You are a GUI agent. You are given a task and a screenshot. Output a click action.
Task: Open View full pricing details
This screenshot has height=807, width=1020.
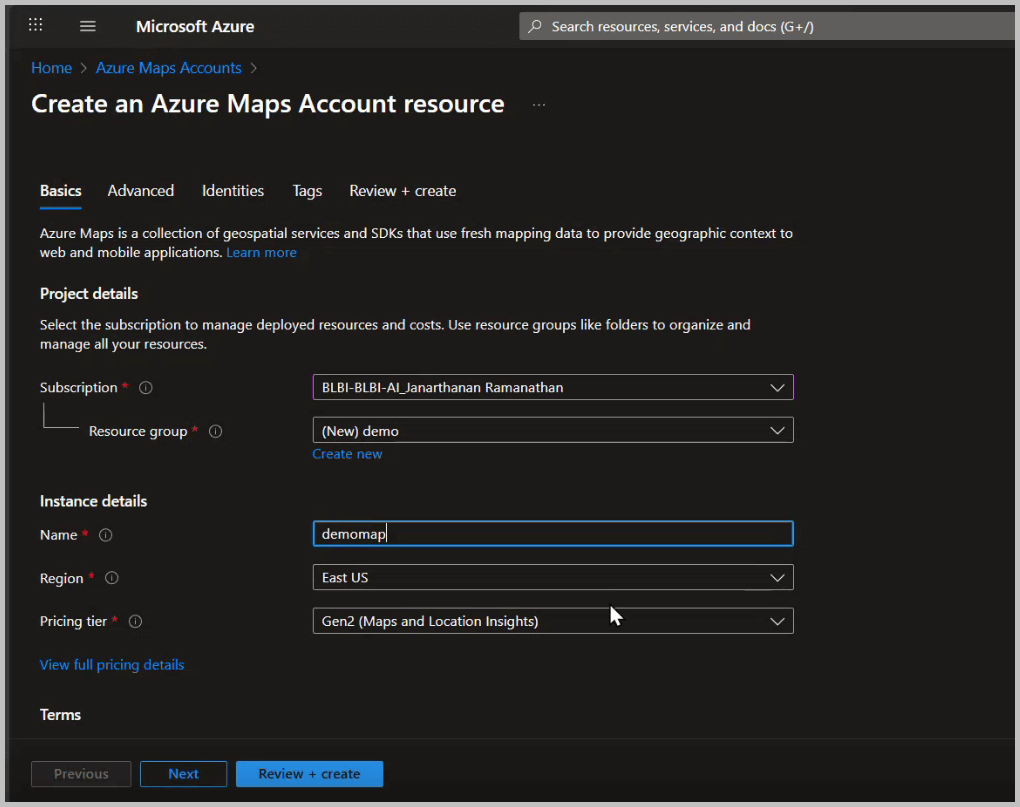[111, 664]
